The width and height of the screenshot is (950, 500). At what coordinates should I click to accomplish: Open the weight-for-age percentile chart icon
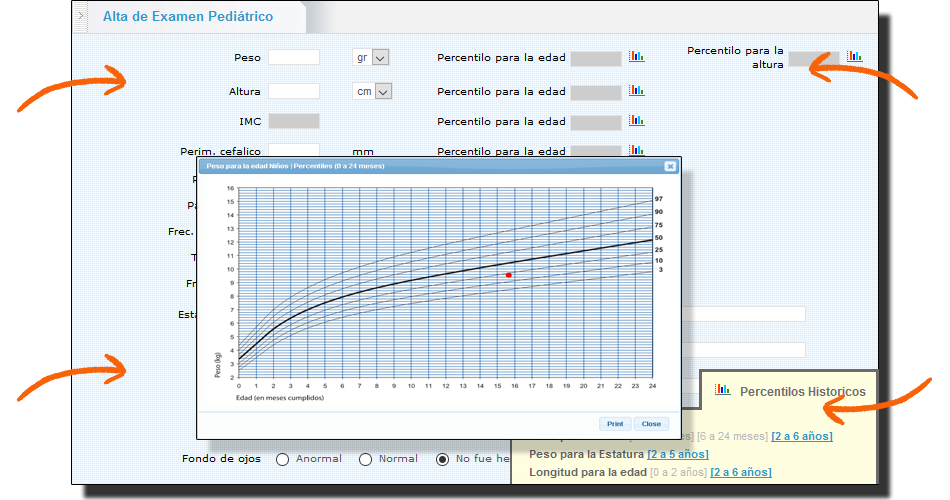tap(636, 57)
